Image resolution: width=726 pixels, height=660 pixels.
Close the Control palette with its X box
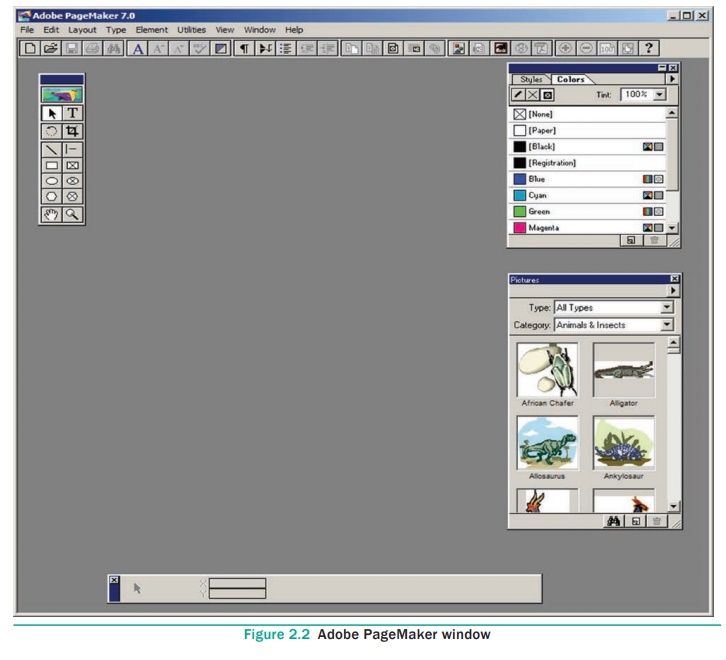114,580
